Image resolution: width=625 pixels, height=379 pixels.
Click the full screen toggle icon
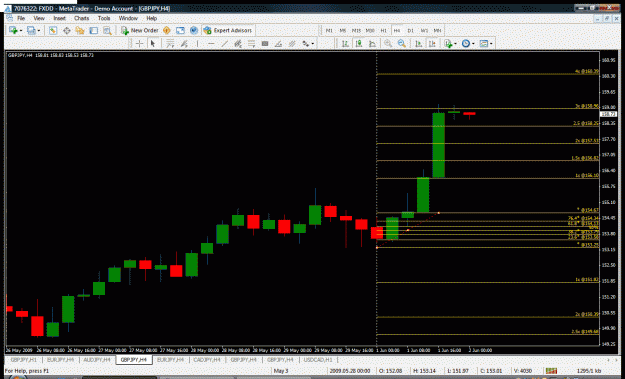[181, 30]
